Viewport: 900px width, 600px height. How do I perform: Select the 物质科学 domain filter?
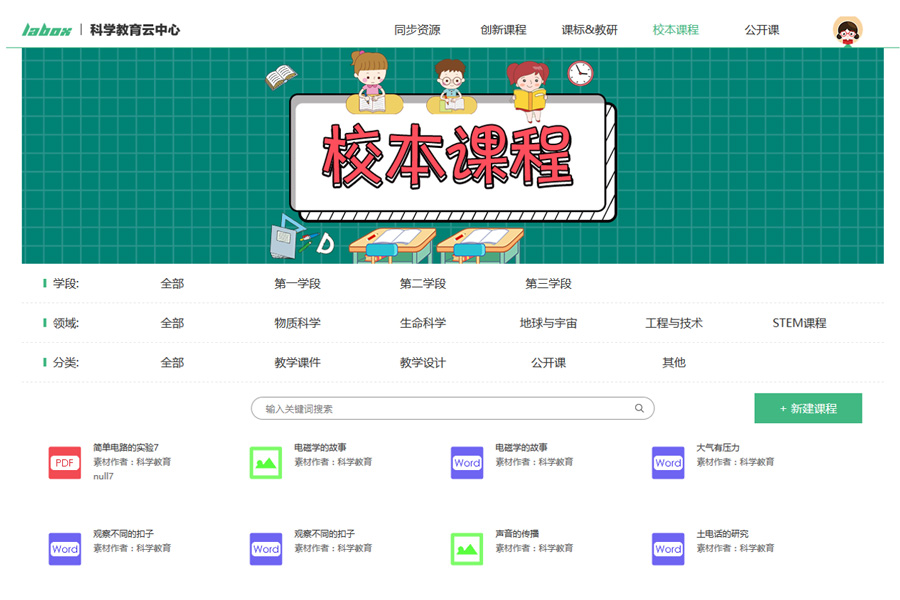[x=297, y=323]
